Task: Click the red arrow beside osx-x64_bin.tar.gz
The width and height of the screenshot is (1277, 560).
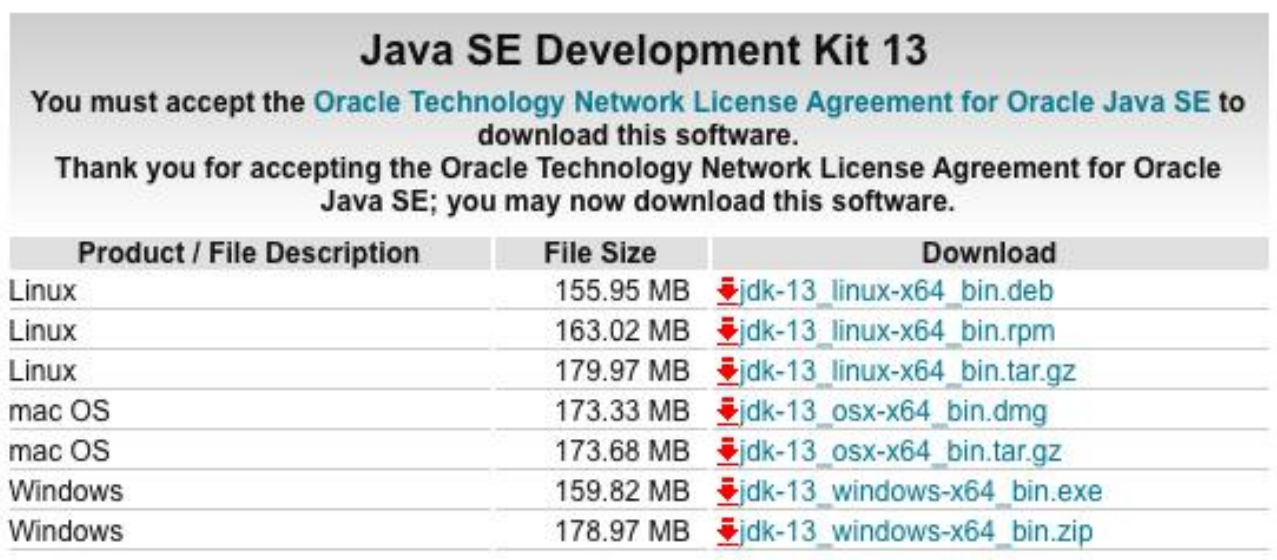Action: point(727,449)
